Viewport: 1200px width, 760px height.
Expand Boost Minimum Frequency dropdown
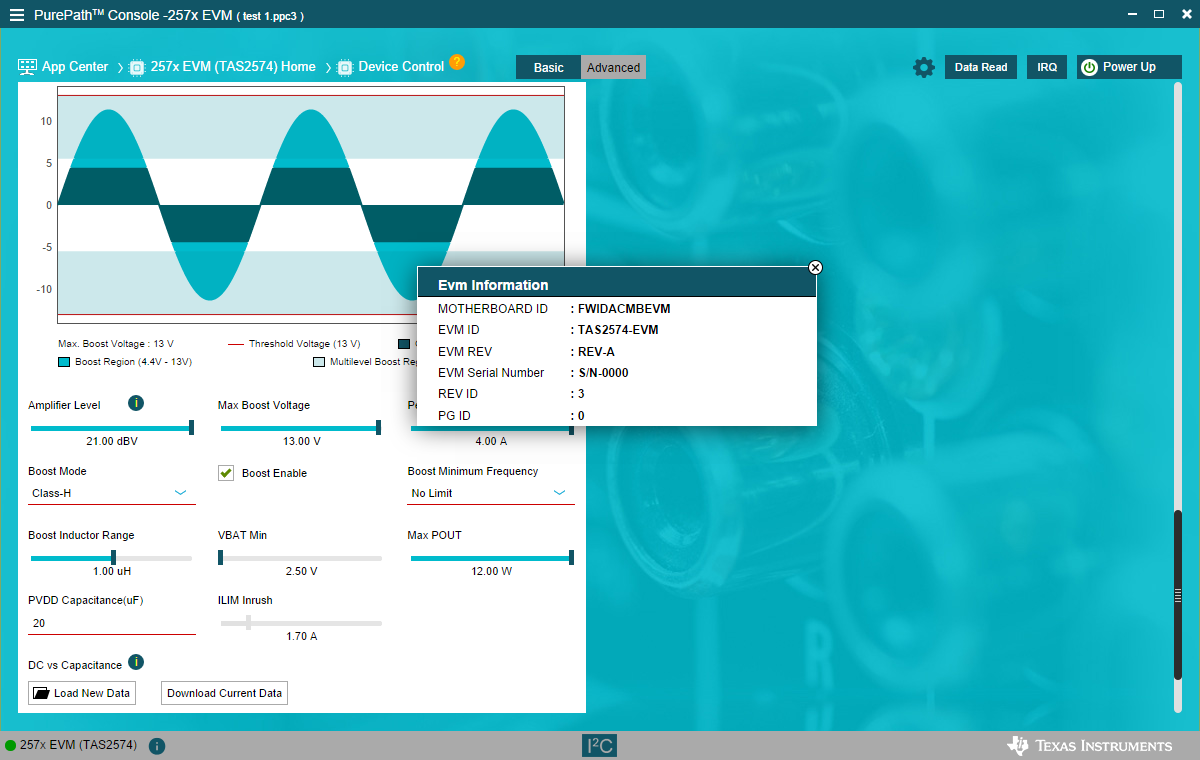[491, 493]
